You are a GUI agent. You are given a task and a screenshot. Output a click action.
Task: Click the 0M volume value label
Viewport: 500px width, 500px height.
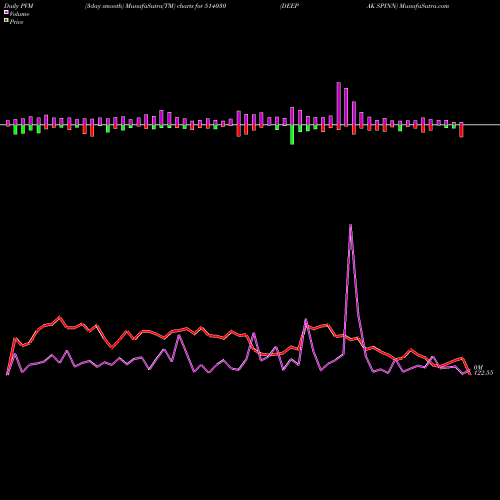pos(478,367)
